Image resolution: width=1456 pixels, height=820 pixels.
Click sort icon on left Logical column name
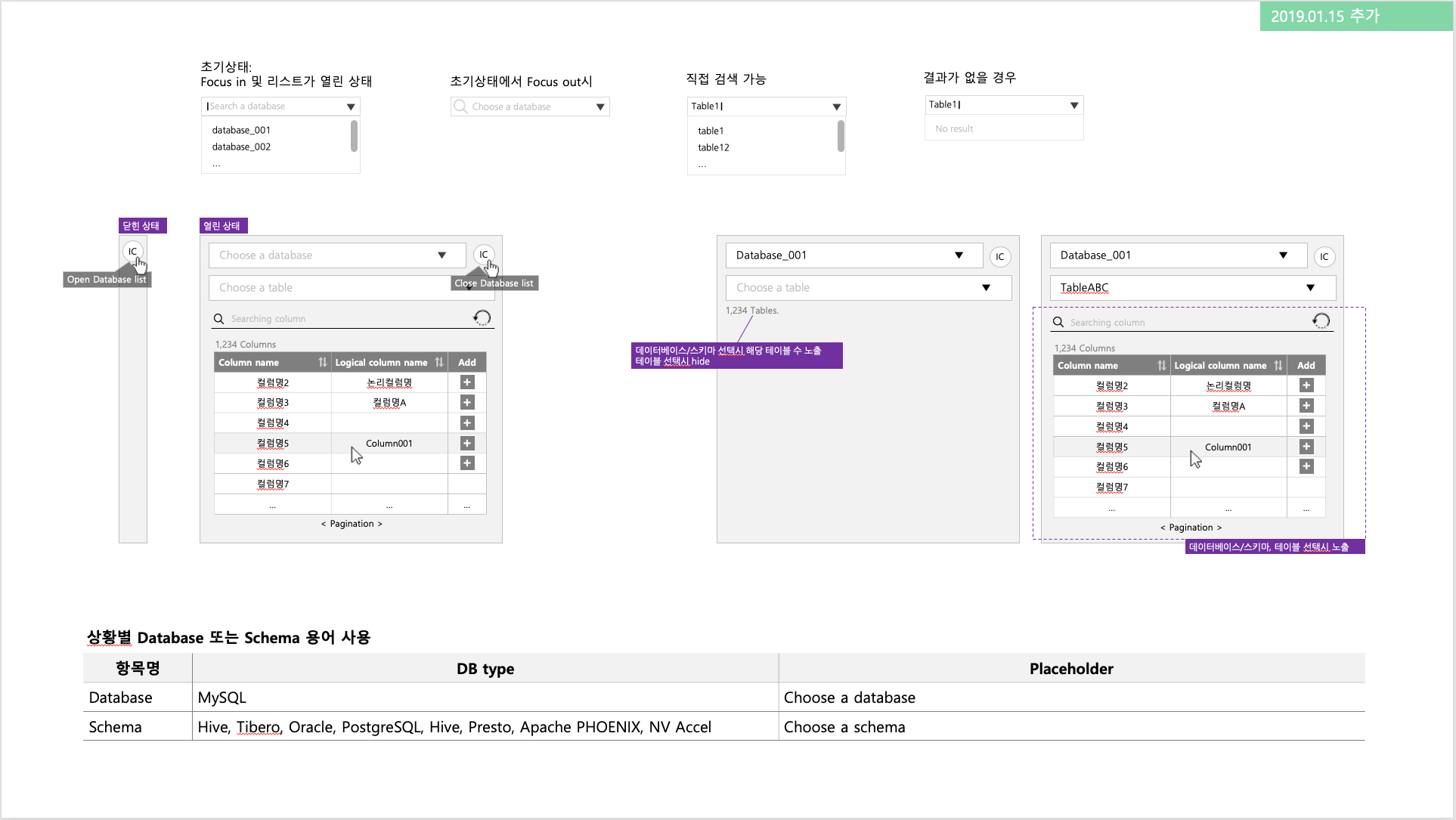pyautogui.click(x=439, y=363)
